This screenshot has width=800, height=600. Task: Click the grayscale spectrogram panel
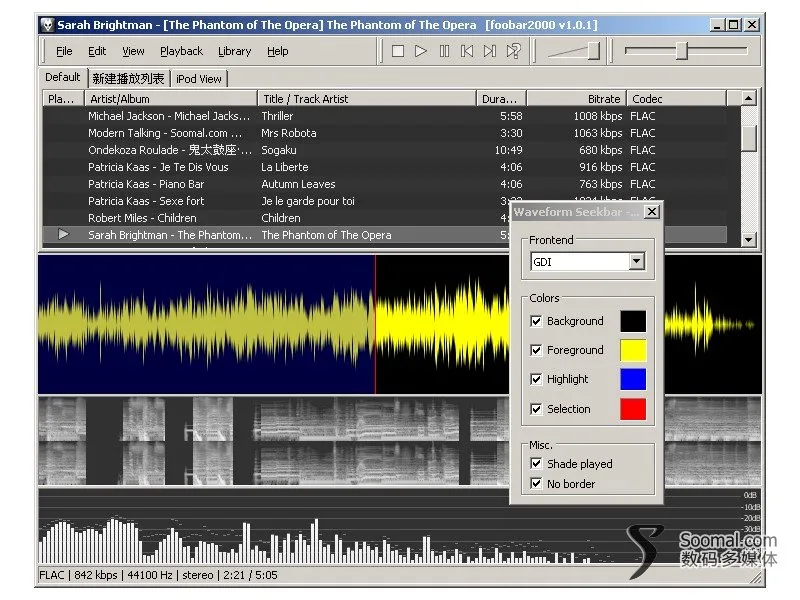pos(274,441)
